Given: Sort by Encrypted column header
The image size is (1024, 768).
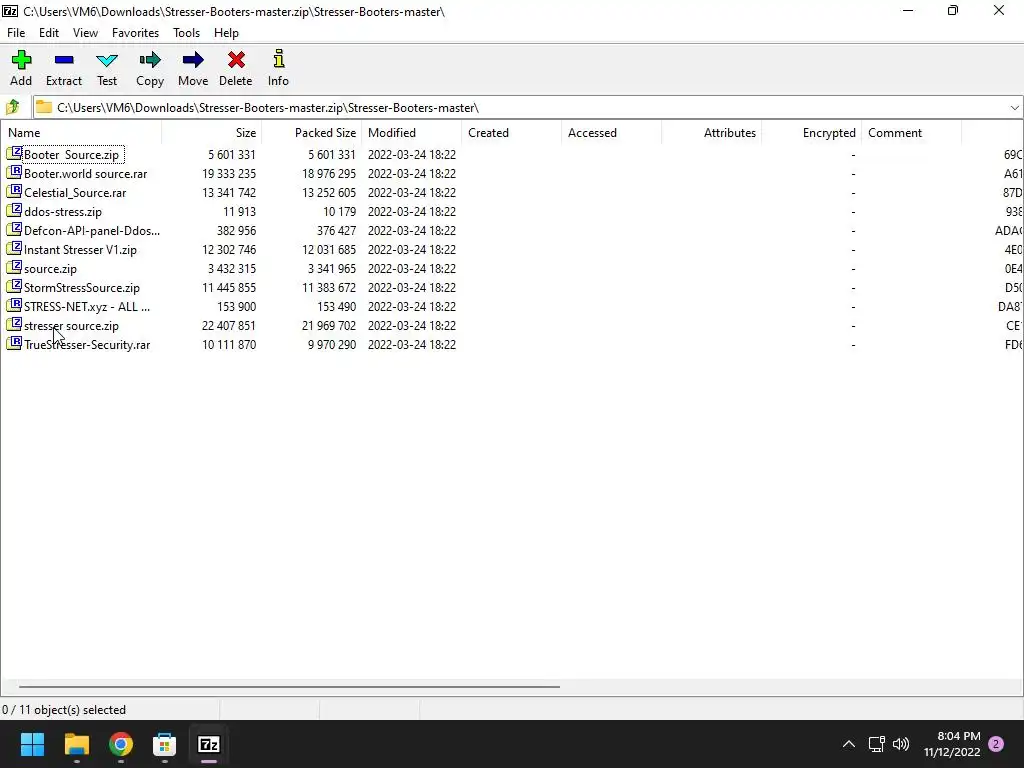Looking at the screenshot, I should click(811, 133).
